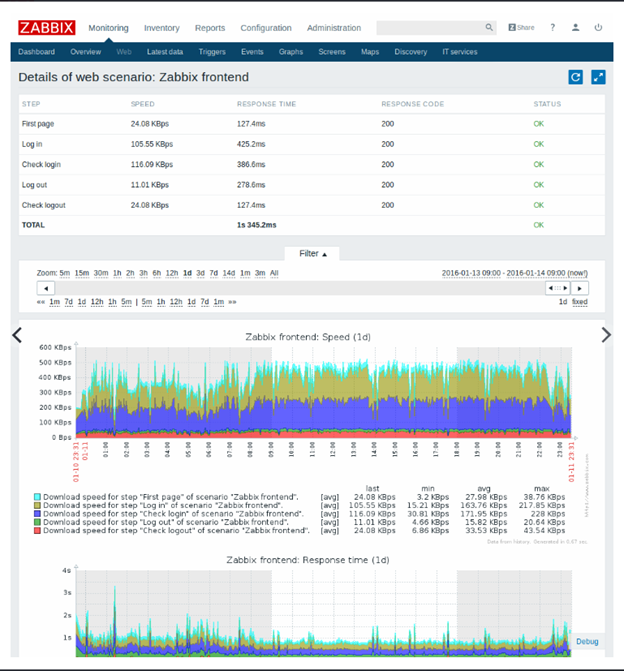Set zoom to All
The image size is (624, 671).
274,273
